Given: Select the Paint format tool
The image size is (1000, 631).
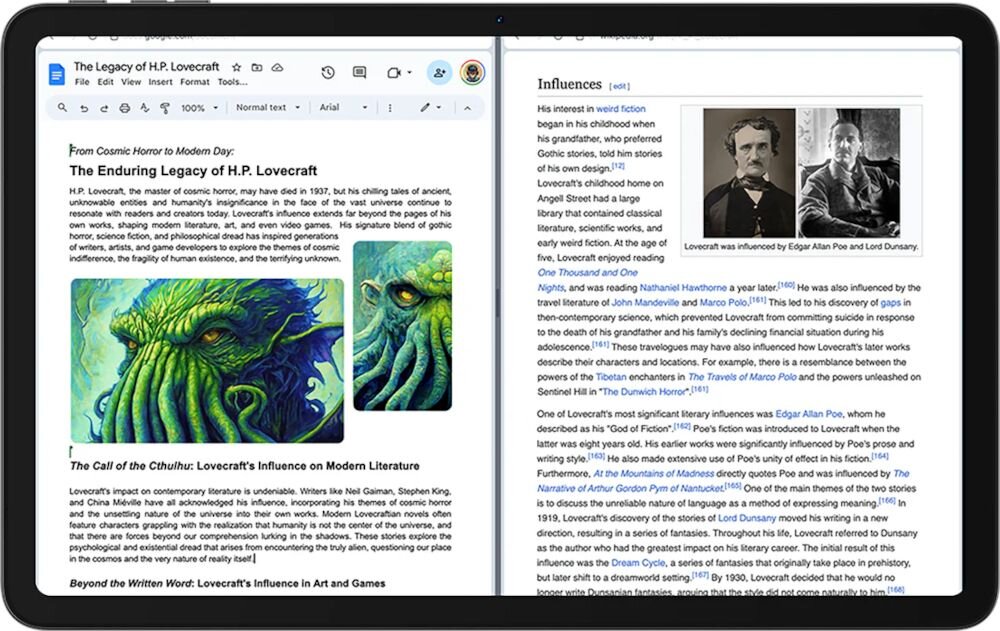Looking at the screenshot, I should coord(165,107).
